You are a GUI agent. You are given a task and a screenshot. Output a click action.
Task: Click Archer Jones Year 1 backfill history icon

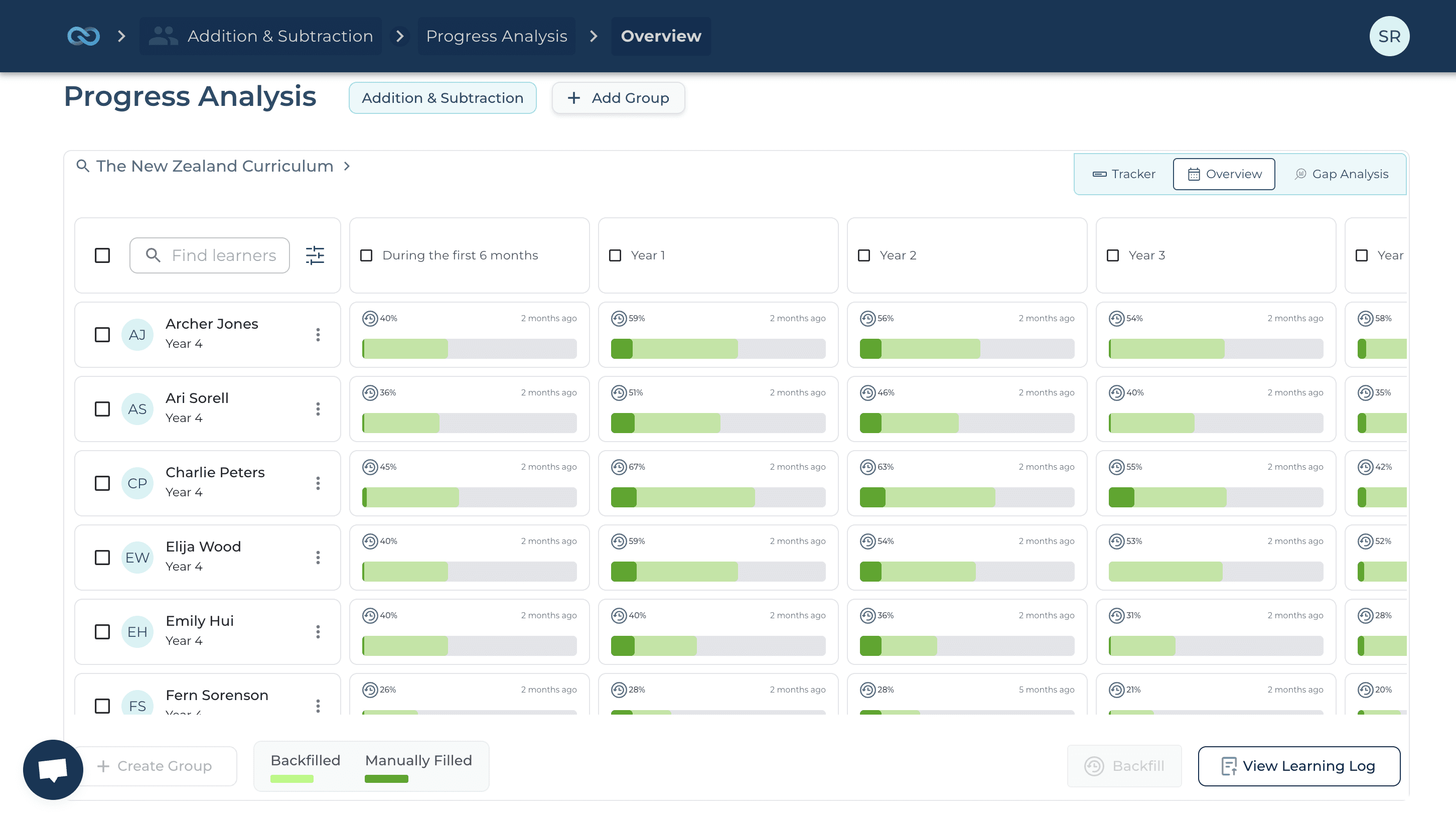[x=618, y=319]
